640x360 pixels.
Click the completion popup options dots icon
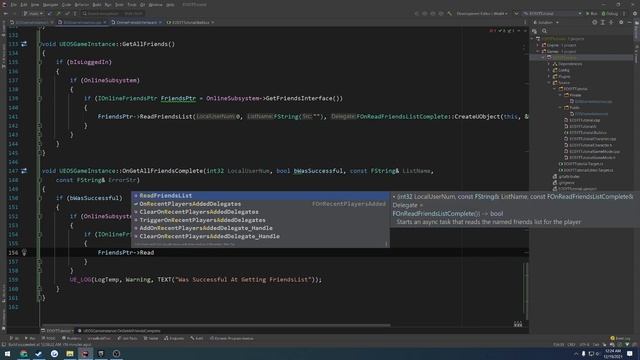coord(386,244)
